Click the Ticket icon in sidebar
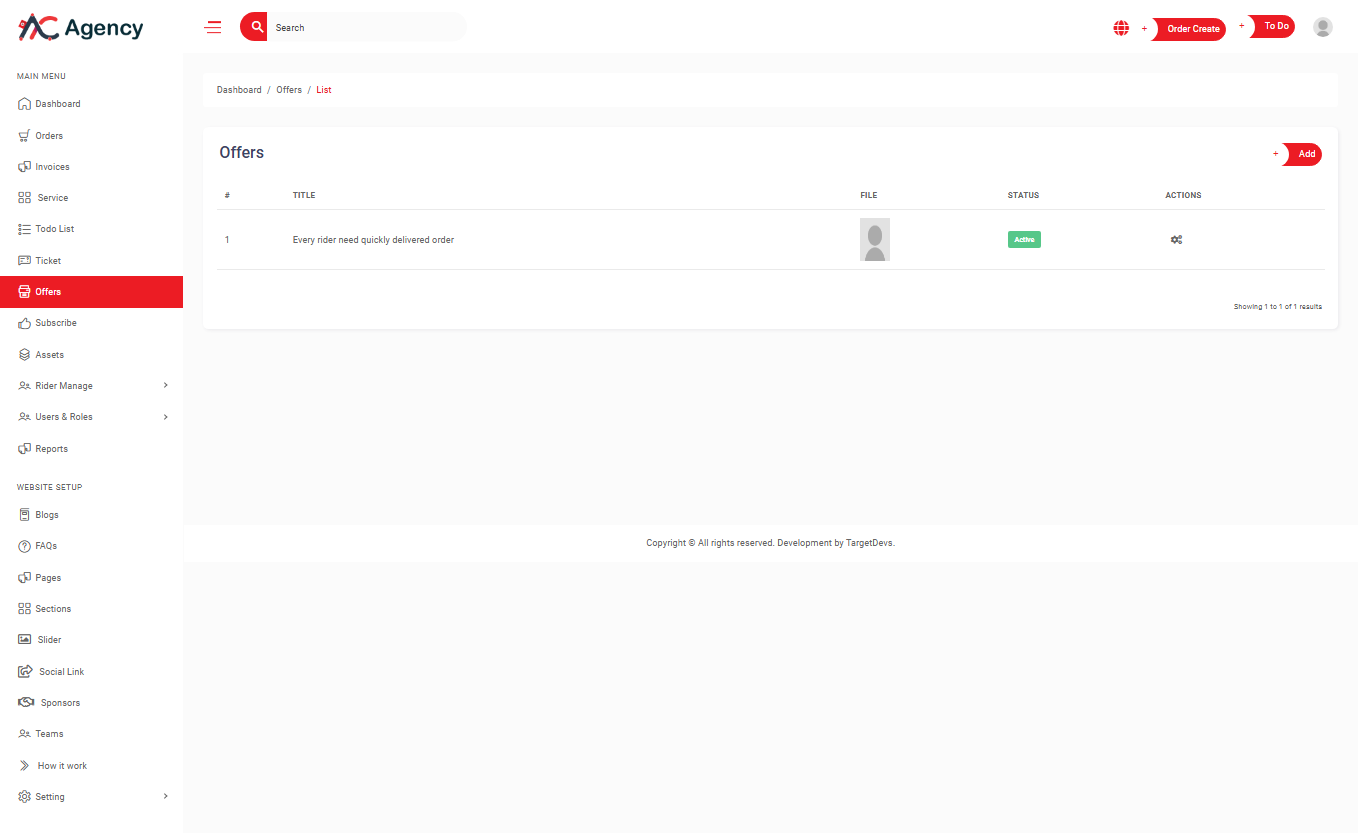The image size is (1358, 833). coord(25,261)
